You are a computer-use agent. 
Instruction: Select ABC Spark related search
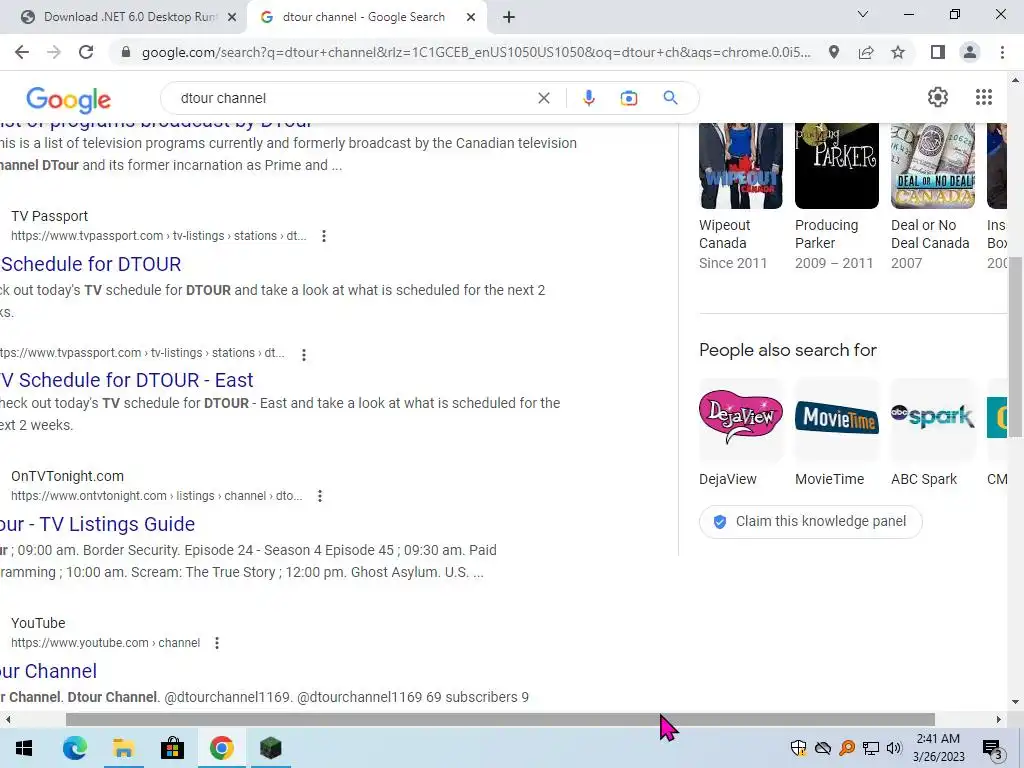tap(933, 433)
